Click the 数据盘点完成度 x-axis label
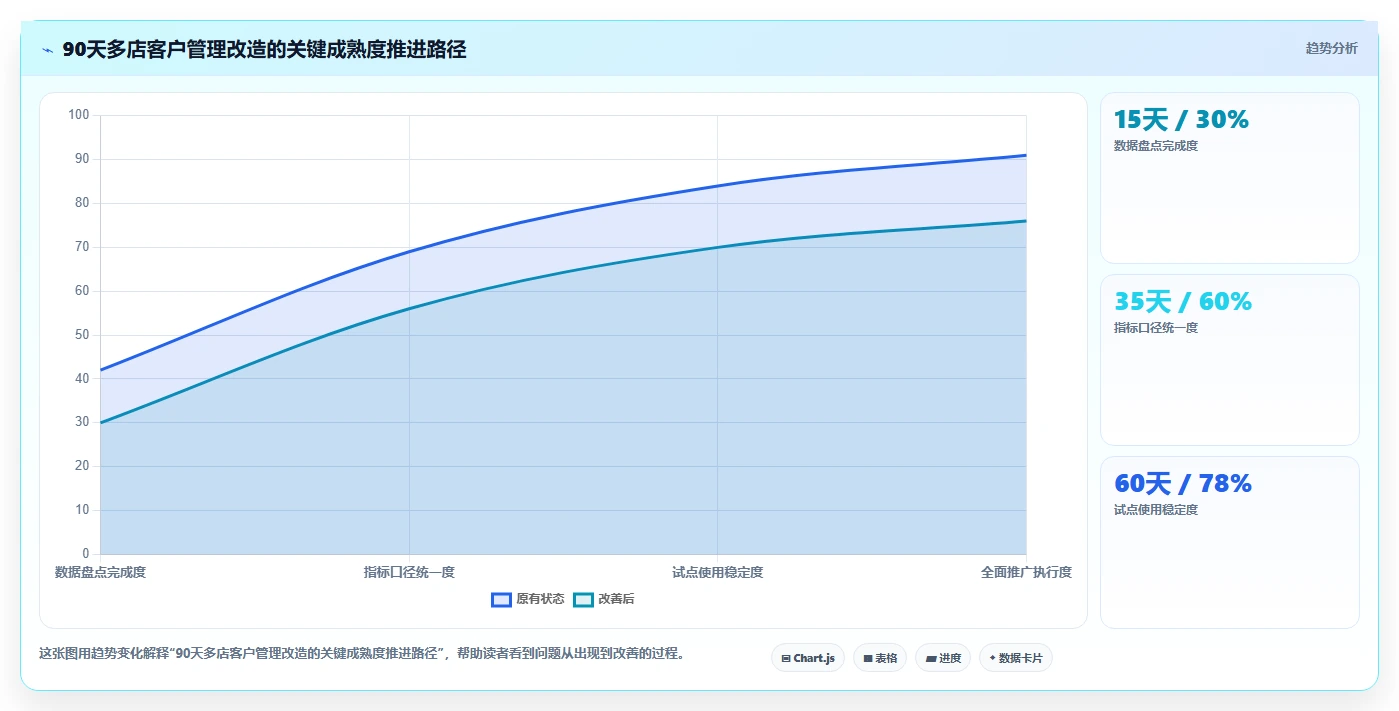The height and width of the screenshot is (711, 1399). click(x=100, y=572)
